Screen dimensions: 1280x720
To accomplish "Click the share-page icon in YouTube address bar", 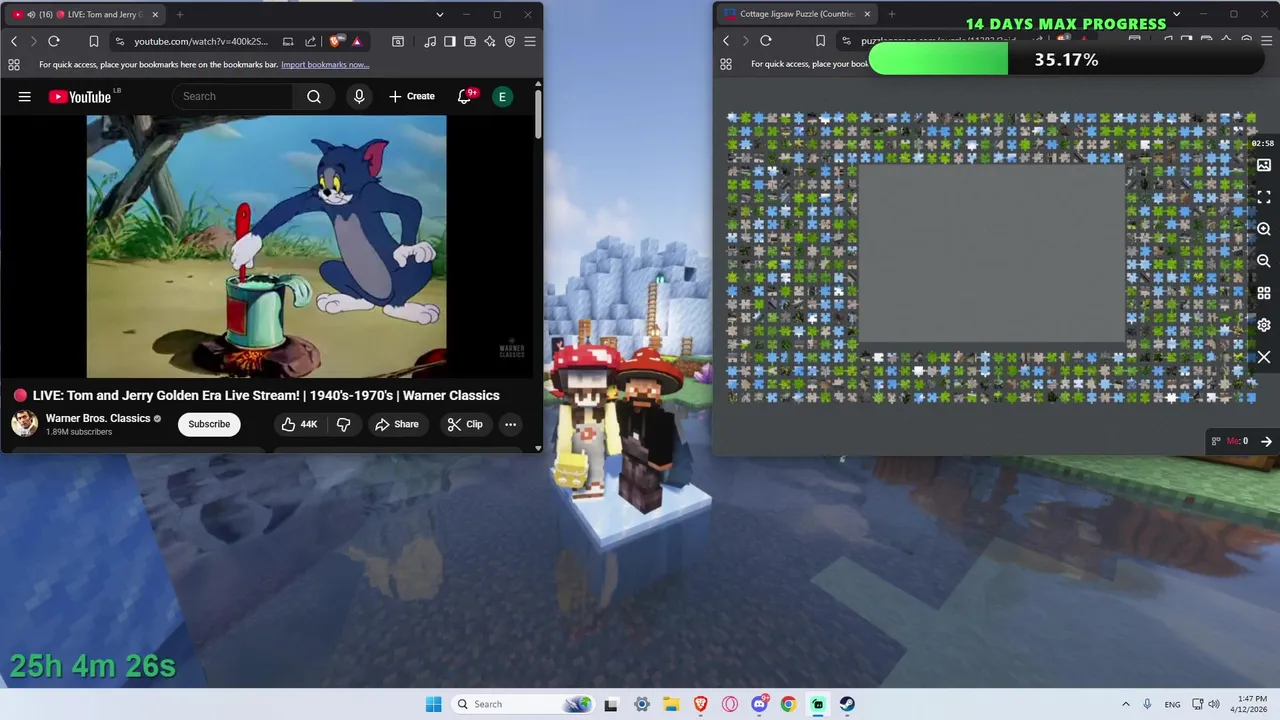I will 310,41.
